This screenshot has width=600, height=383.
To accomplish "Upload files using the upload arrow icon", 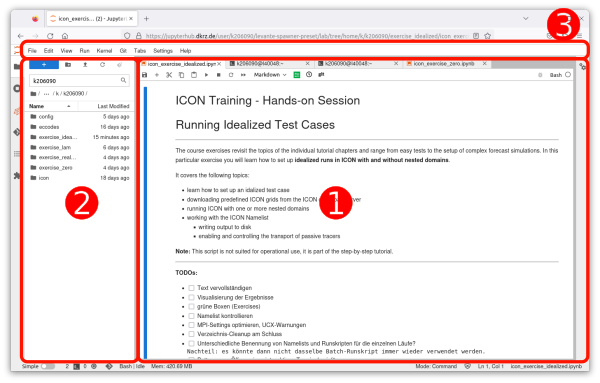I will [x=85, y=65].
